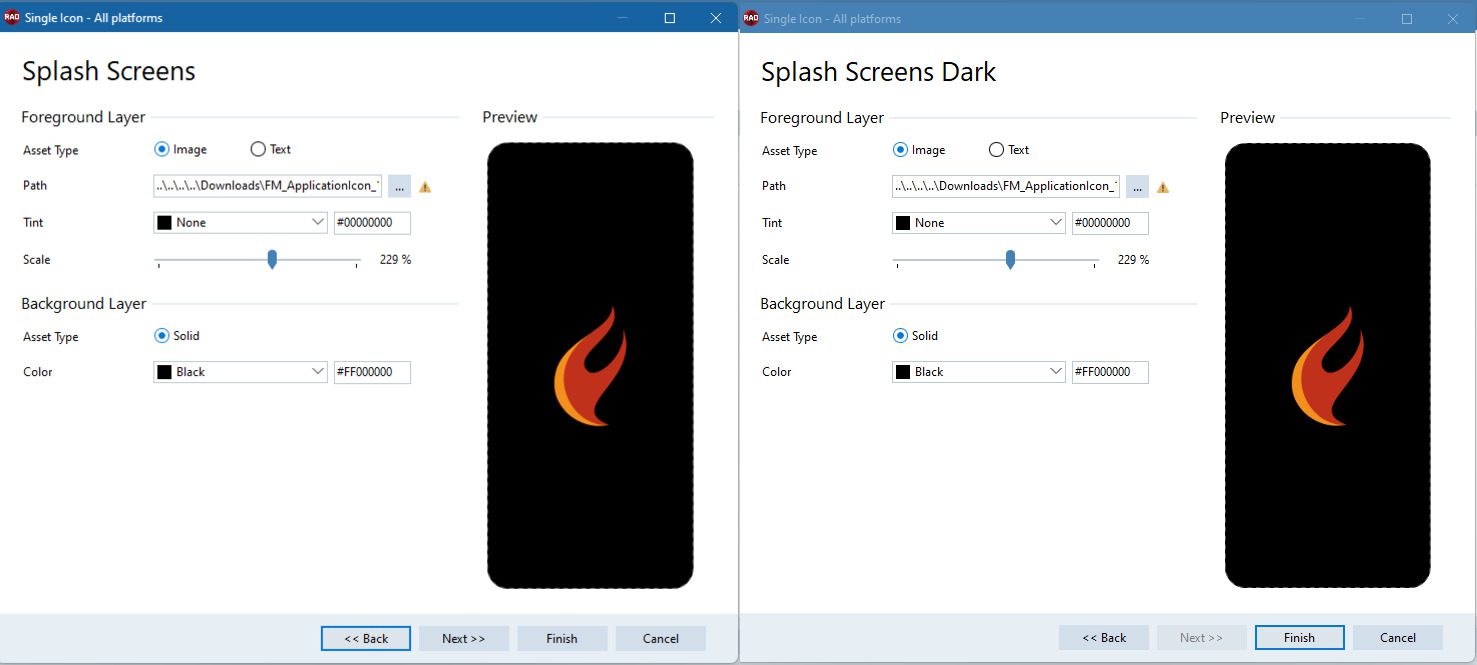
Task: Click << Back button in Splash Screens Dark
Action: [1104, 637]
